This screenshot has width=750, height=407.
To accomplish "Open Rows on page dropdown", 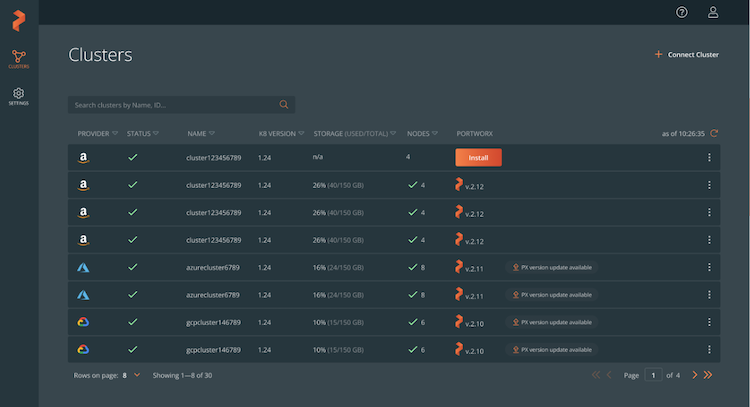I will (131, 375).
